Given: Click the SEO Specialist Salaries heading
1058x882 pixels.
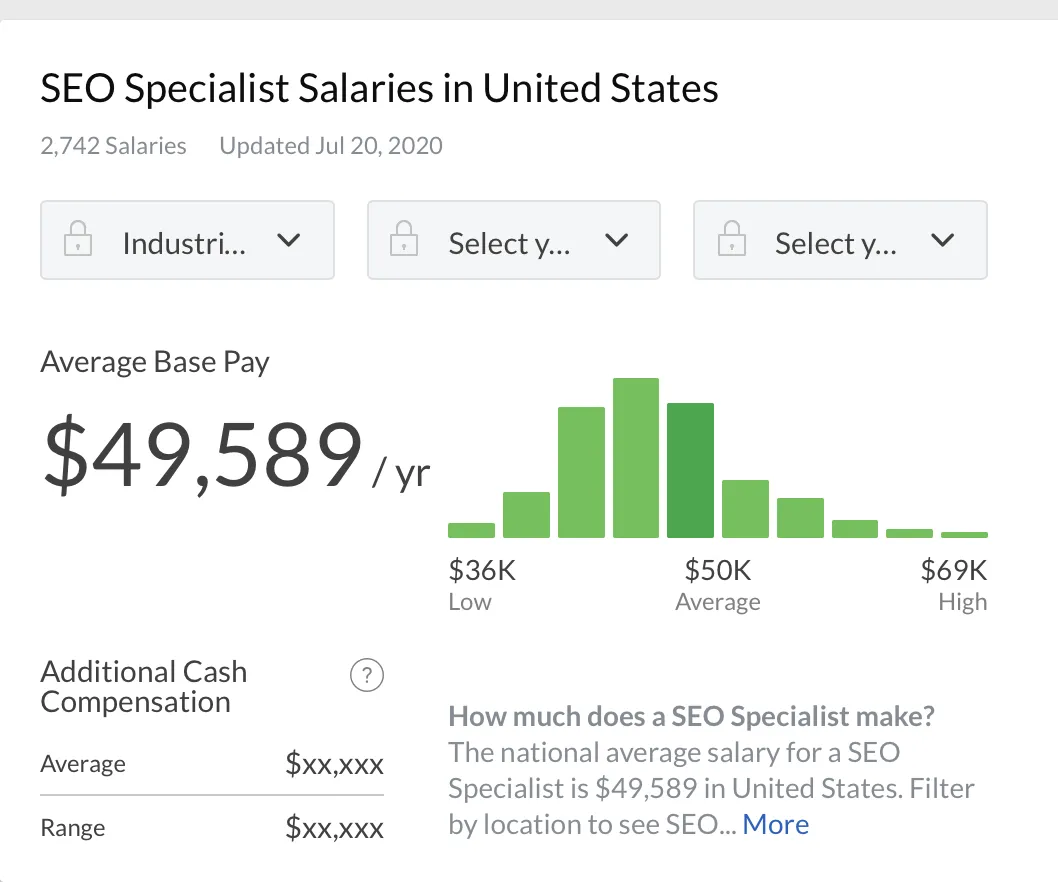Looking at the screenshot, I should 379,88.
